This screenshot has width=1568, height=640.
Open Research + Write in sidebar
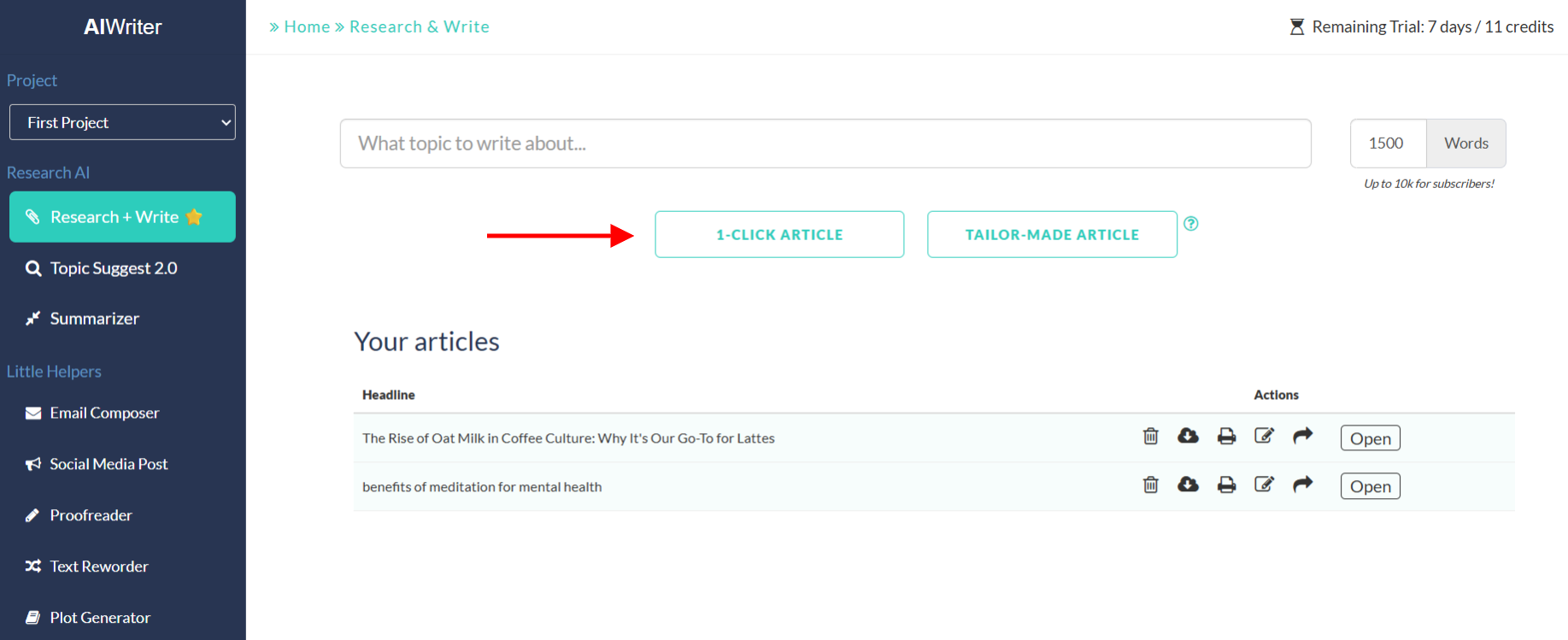click(x=122, y=217)
